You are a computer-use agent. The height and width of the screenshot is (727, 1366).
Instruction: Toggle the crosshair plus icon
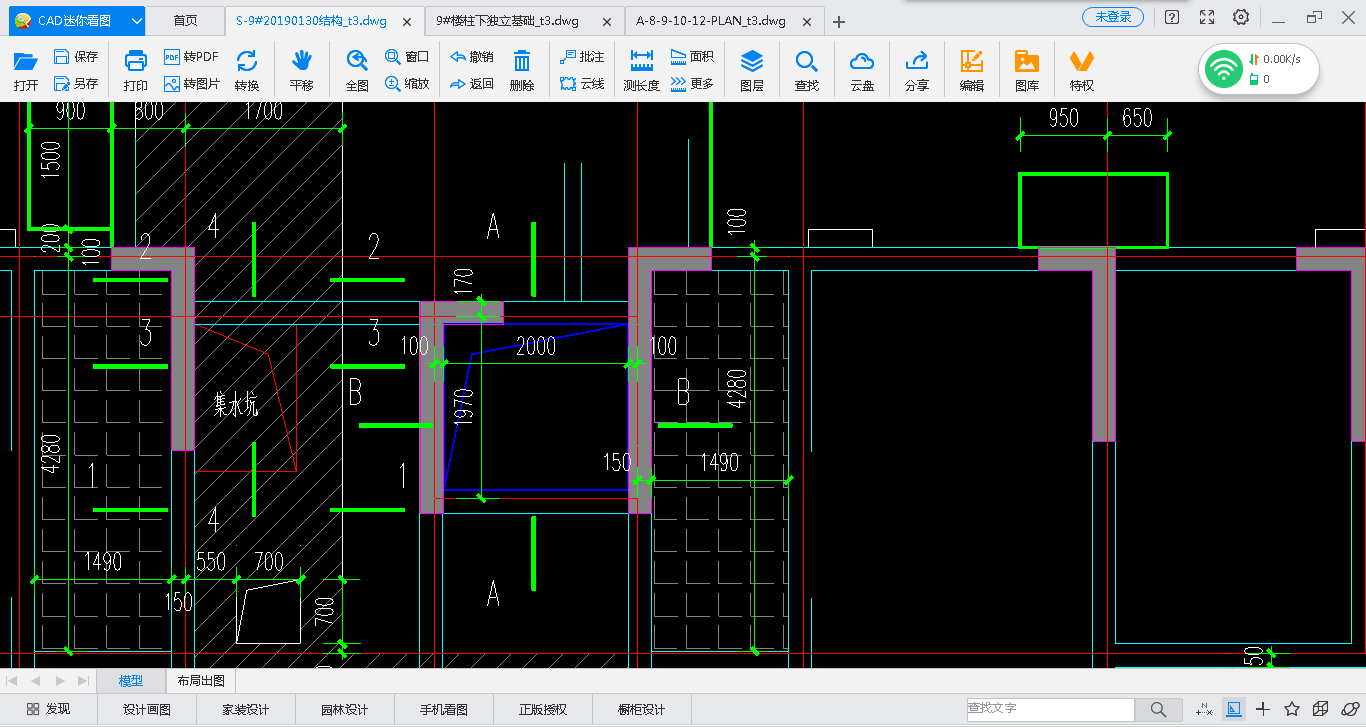click(1263, 709)
